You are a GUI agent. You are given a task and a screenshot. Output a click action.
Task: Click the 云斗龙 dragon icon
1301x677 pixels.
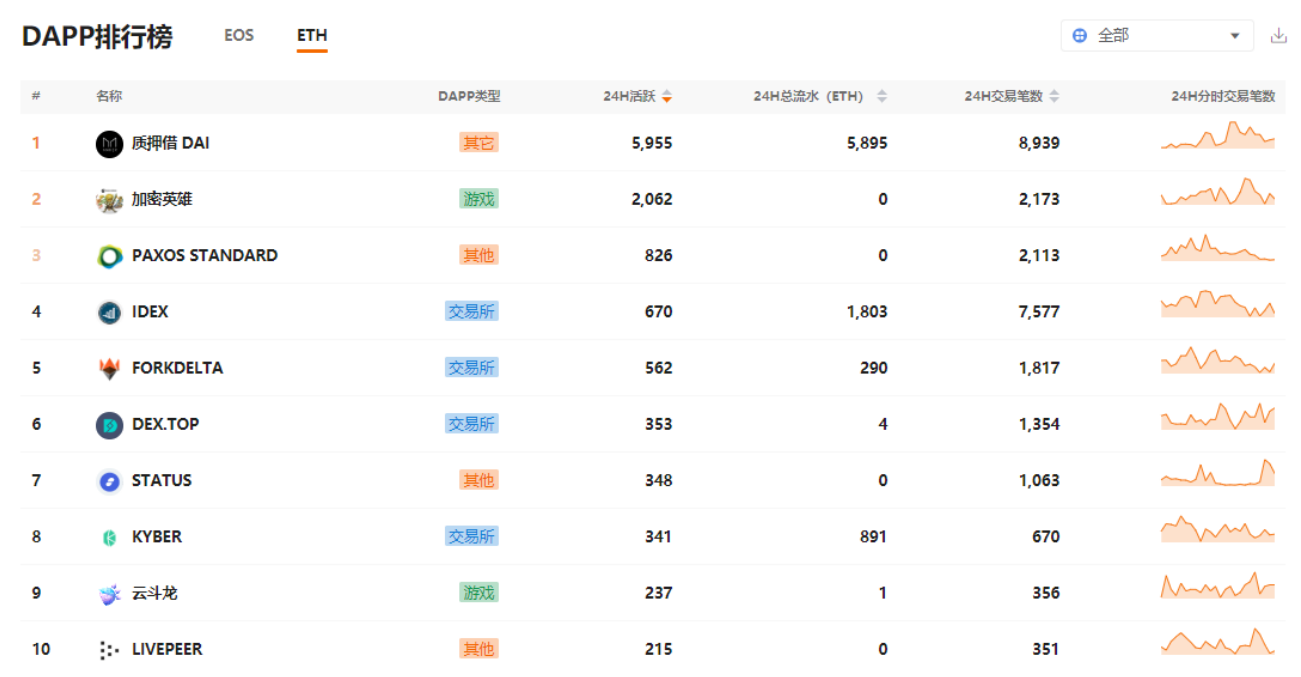coord(109,594)
